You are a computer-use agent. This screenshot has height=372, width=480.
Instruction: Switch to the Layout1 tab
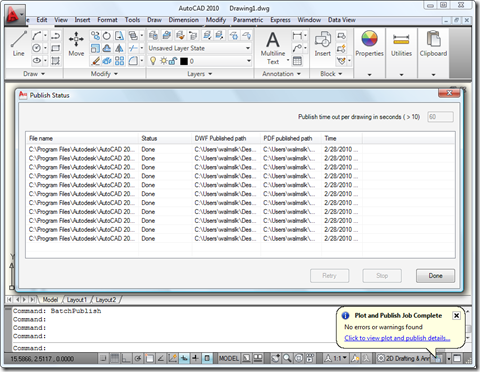pos(76,300)
